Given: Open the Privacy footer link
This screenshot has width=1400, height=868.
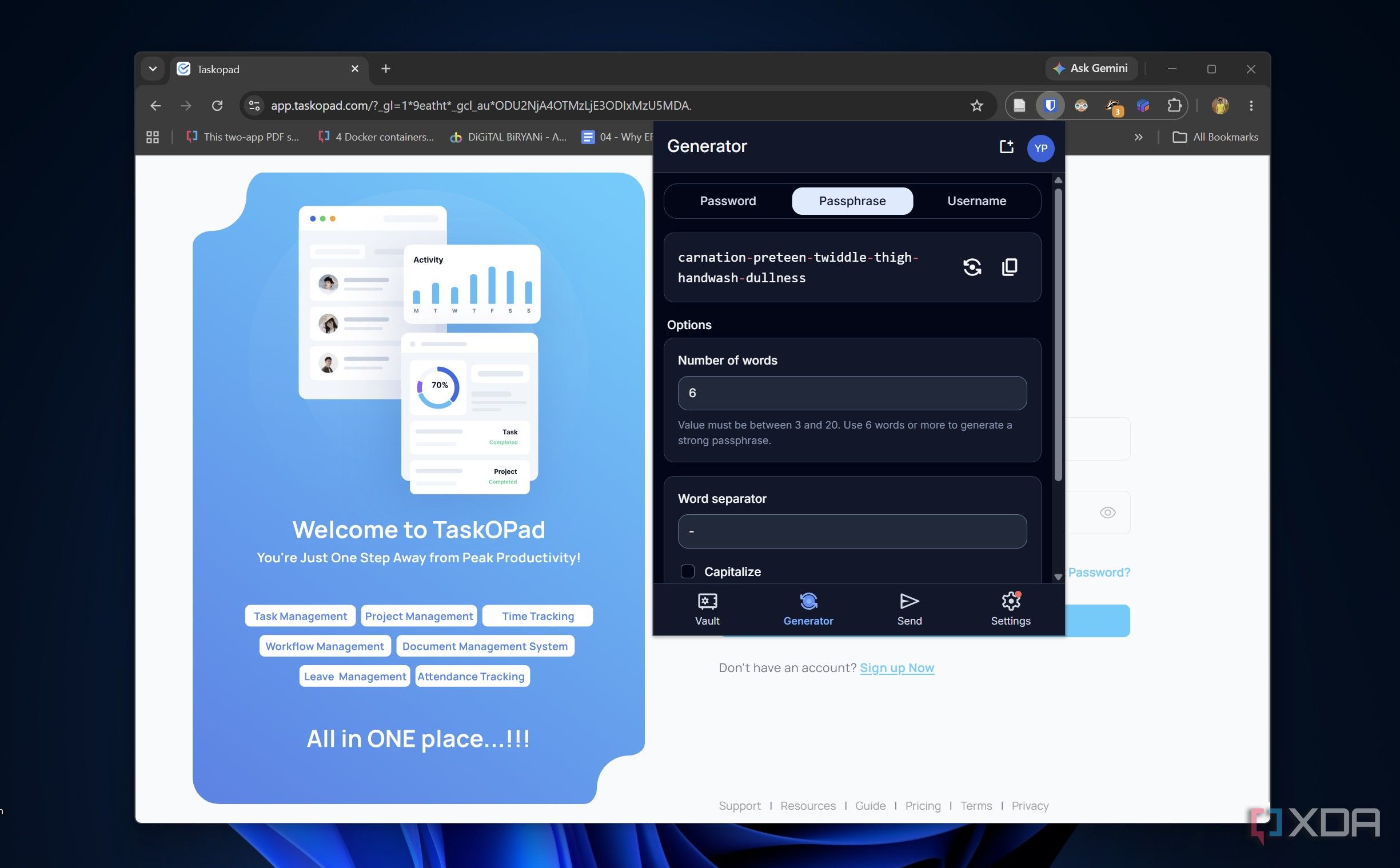Looking at the screenshot, I should [1030, 805].
